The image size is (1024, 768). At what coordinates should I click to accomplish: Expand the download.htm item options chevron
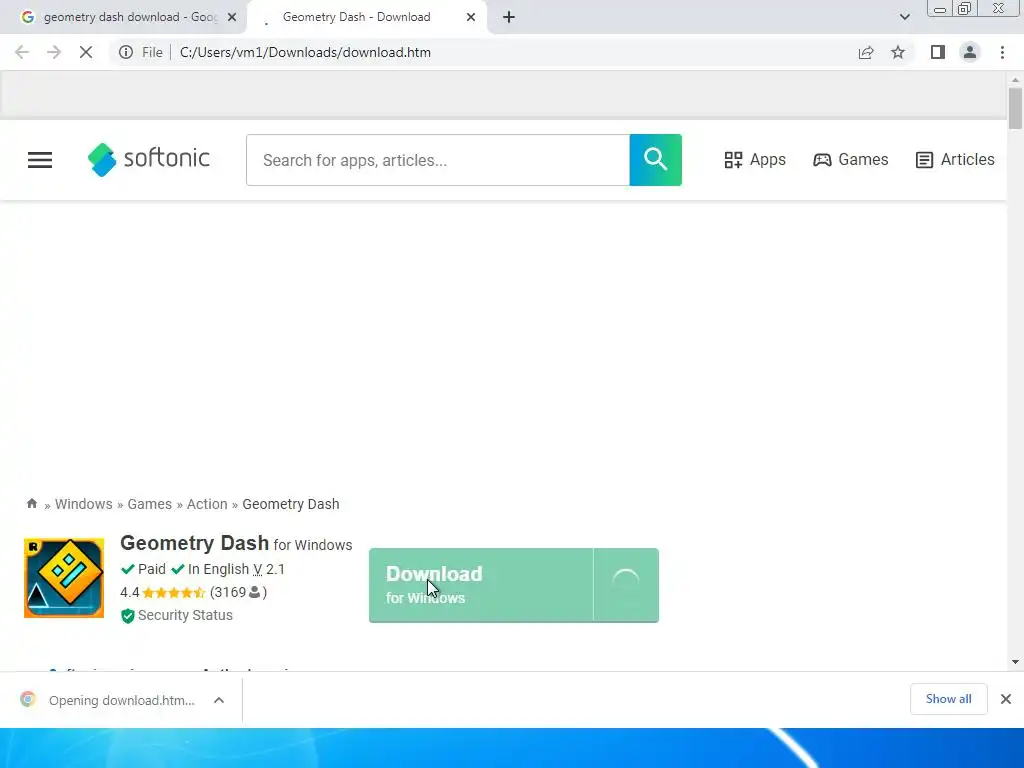point(219,700)
